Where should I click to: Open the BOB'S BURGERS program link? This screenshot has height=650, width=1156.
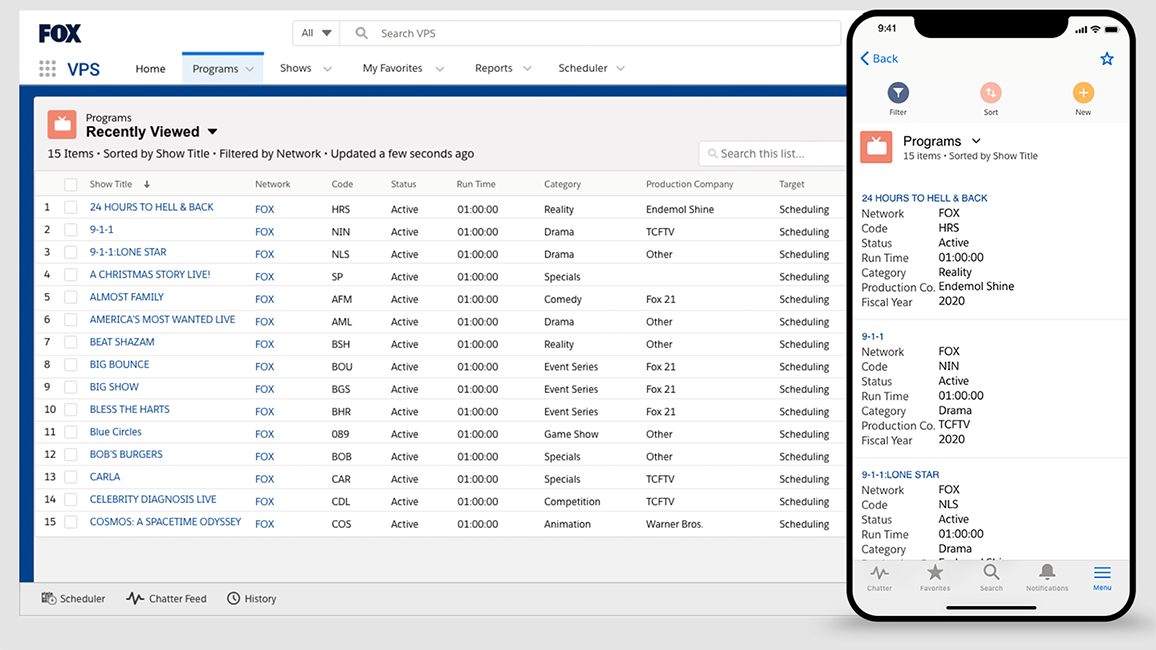click(x=126, y=455)
